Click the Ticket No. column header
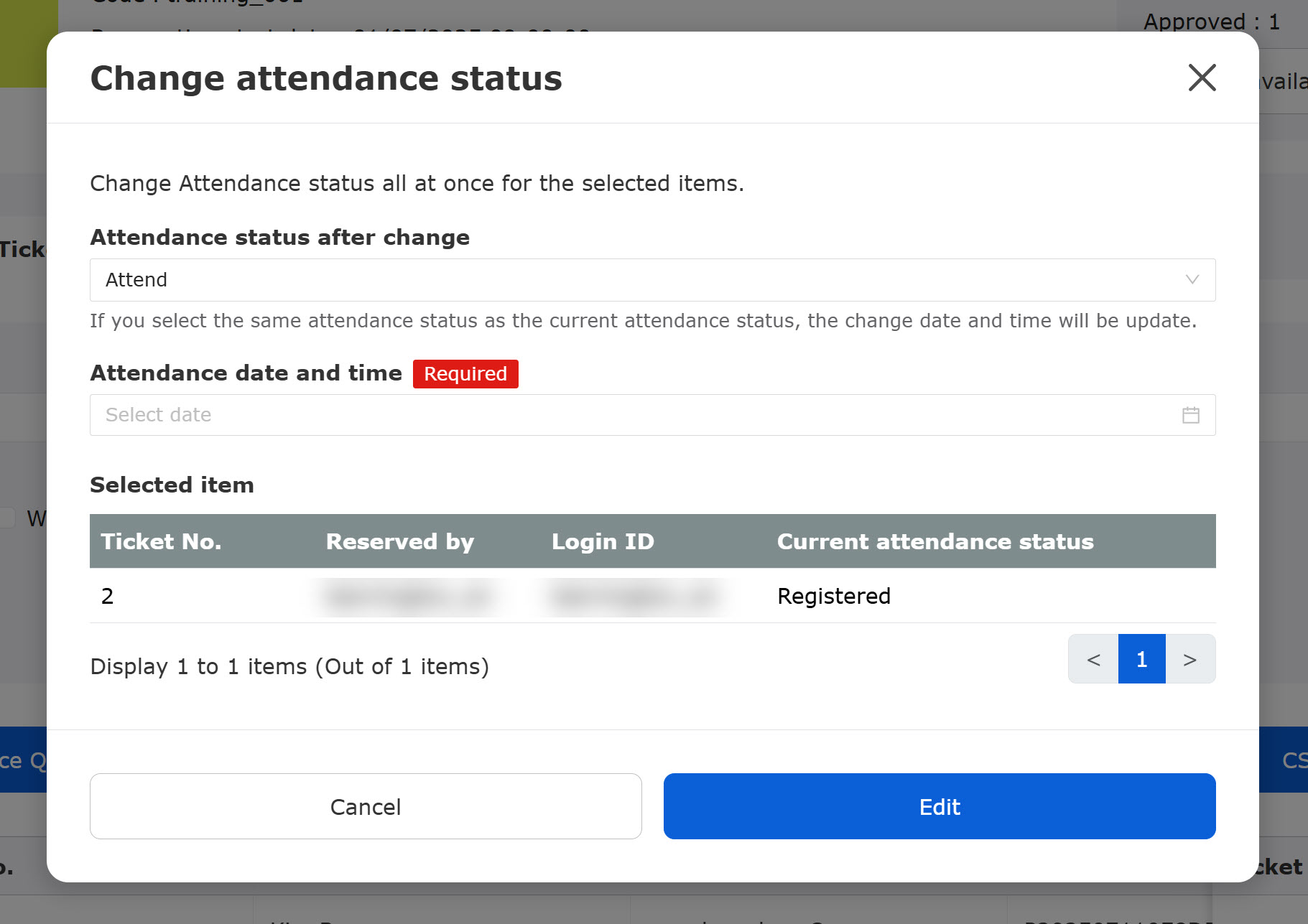This screenshot has width=1308, height=924. [161, 541]
